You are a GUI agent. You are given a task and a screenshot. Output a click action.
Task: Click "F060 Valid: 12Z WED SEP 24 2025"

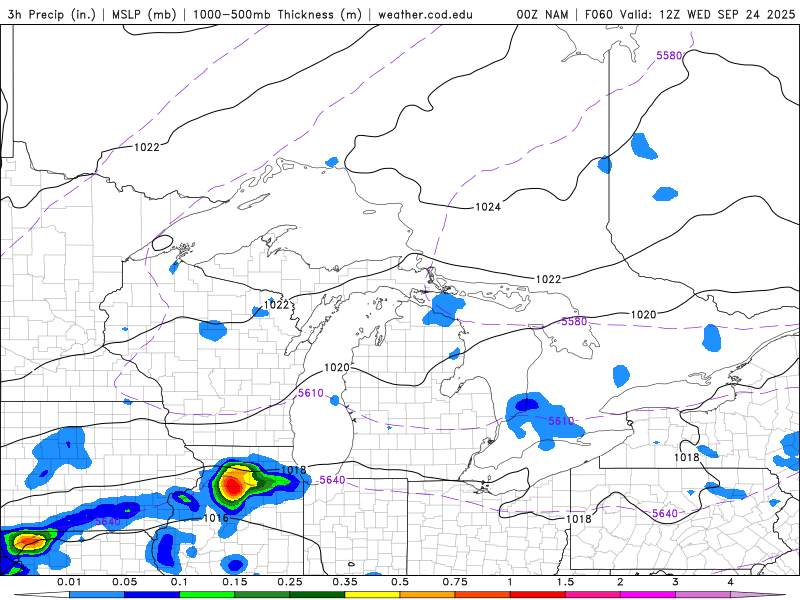690,14
